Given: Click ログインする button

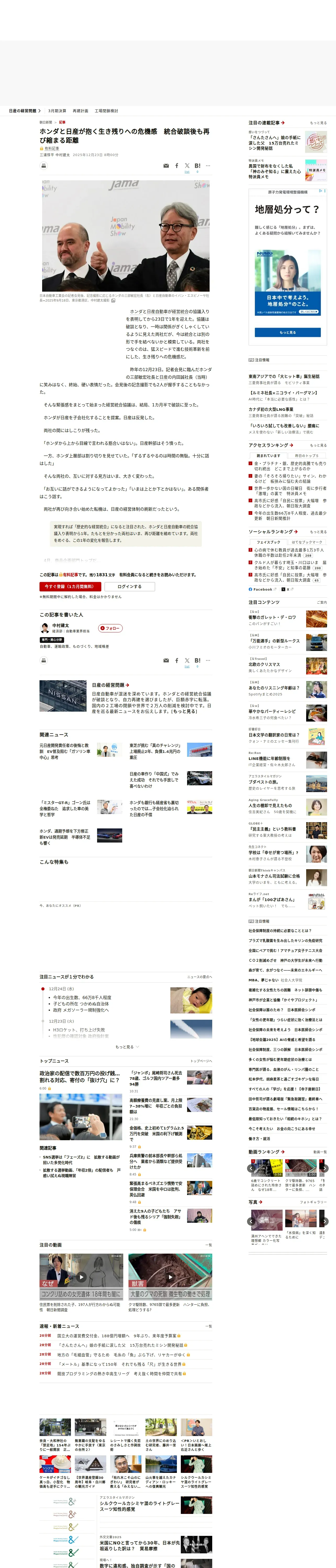Looking at the screenshot, I should click(129, 587).
